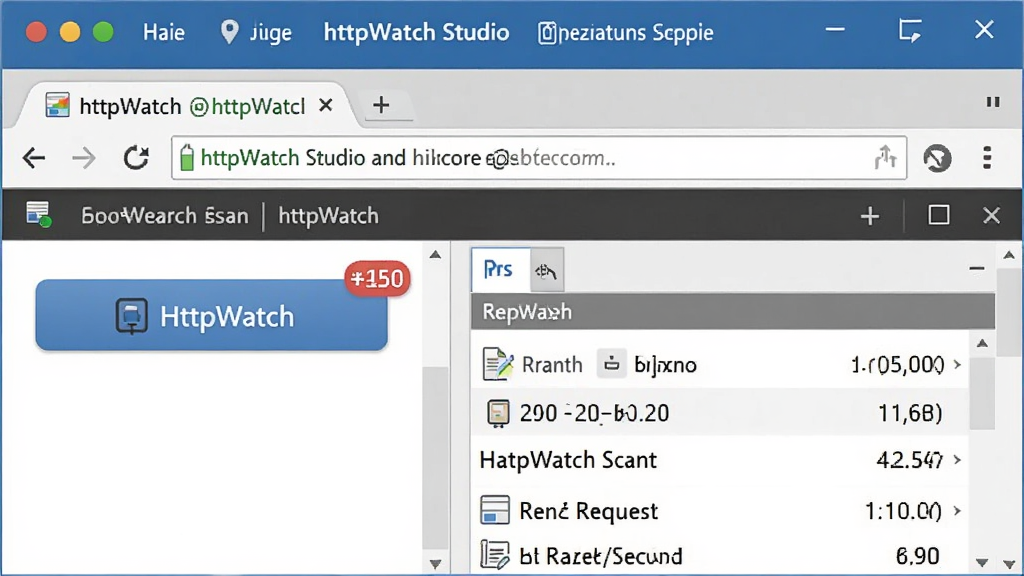Click the httpWatch tab favicon
The height and width of the screenshot is (576, 1024).
point(57,105)
